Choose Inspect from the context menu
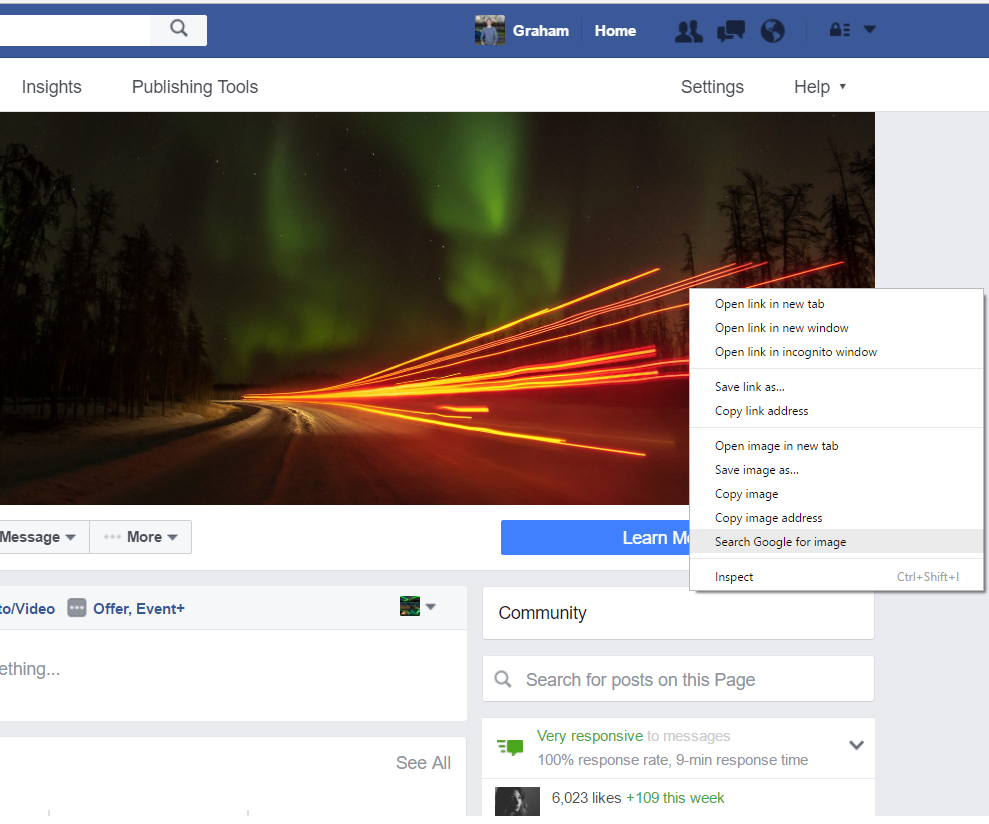989x824 pixels. pos(734,576)
